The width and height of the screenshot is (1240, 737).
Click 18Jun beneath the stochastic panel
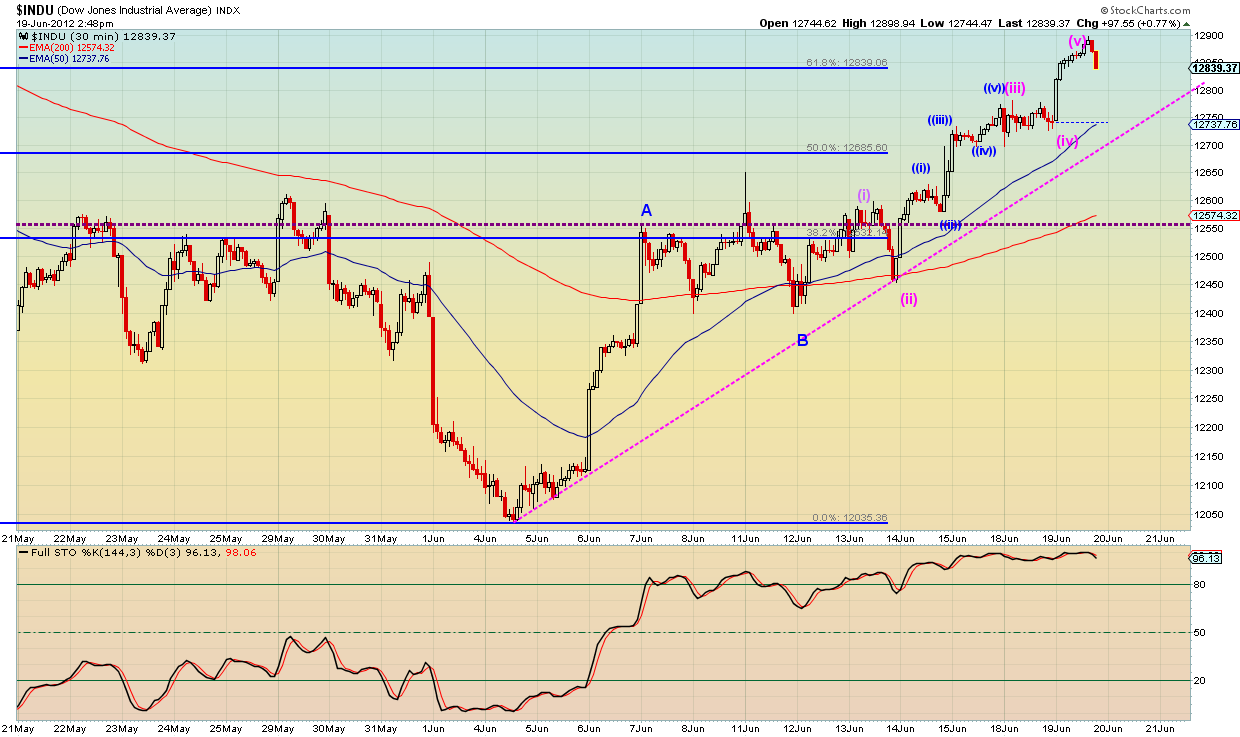[1004, 729]
